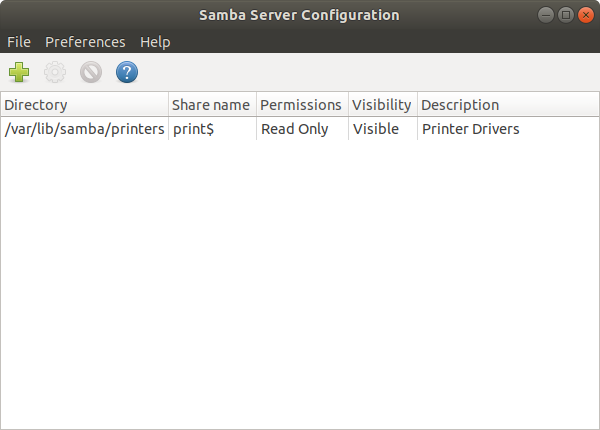Open the Help menu
This screenshot has width=600, height=430.
[x=155, y=42]
